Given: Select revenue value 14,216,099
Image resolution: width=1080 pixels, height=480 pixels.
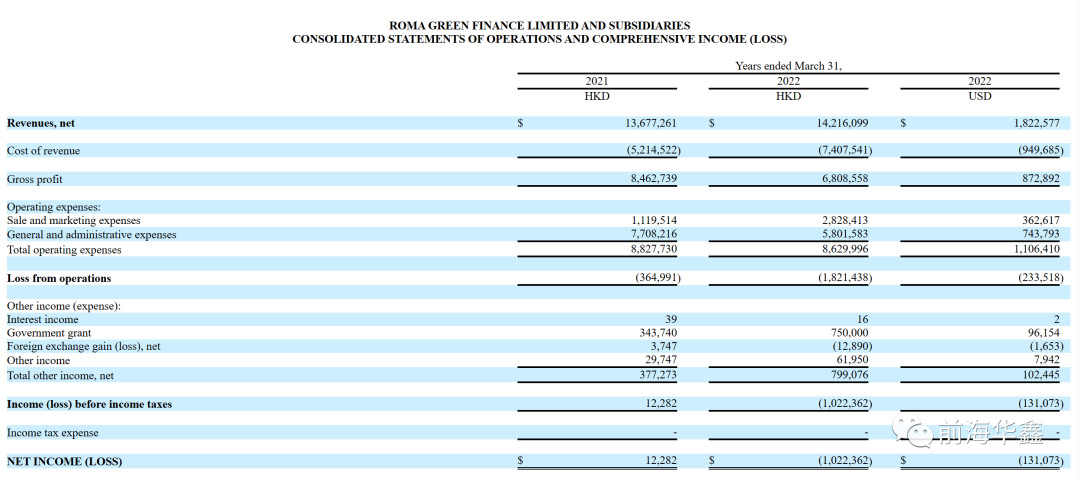Looking at the screenshot, I should (842, 123).
